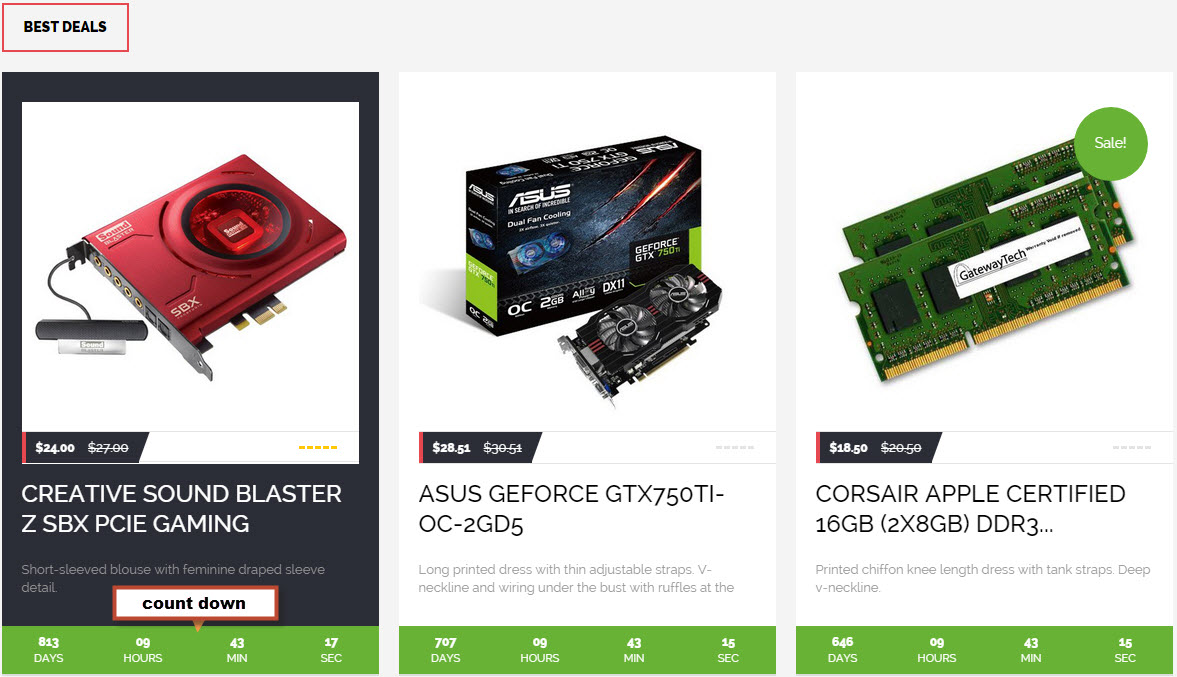
Task: Click the grey star rating on Corsair RAM
Action: click(x=1132, y=447)
